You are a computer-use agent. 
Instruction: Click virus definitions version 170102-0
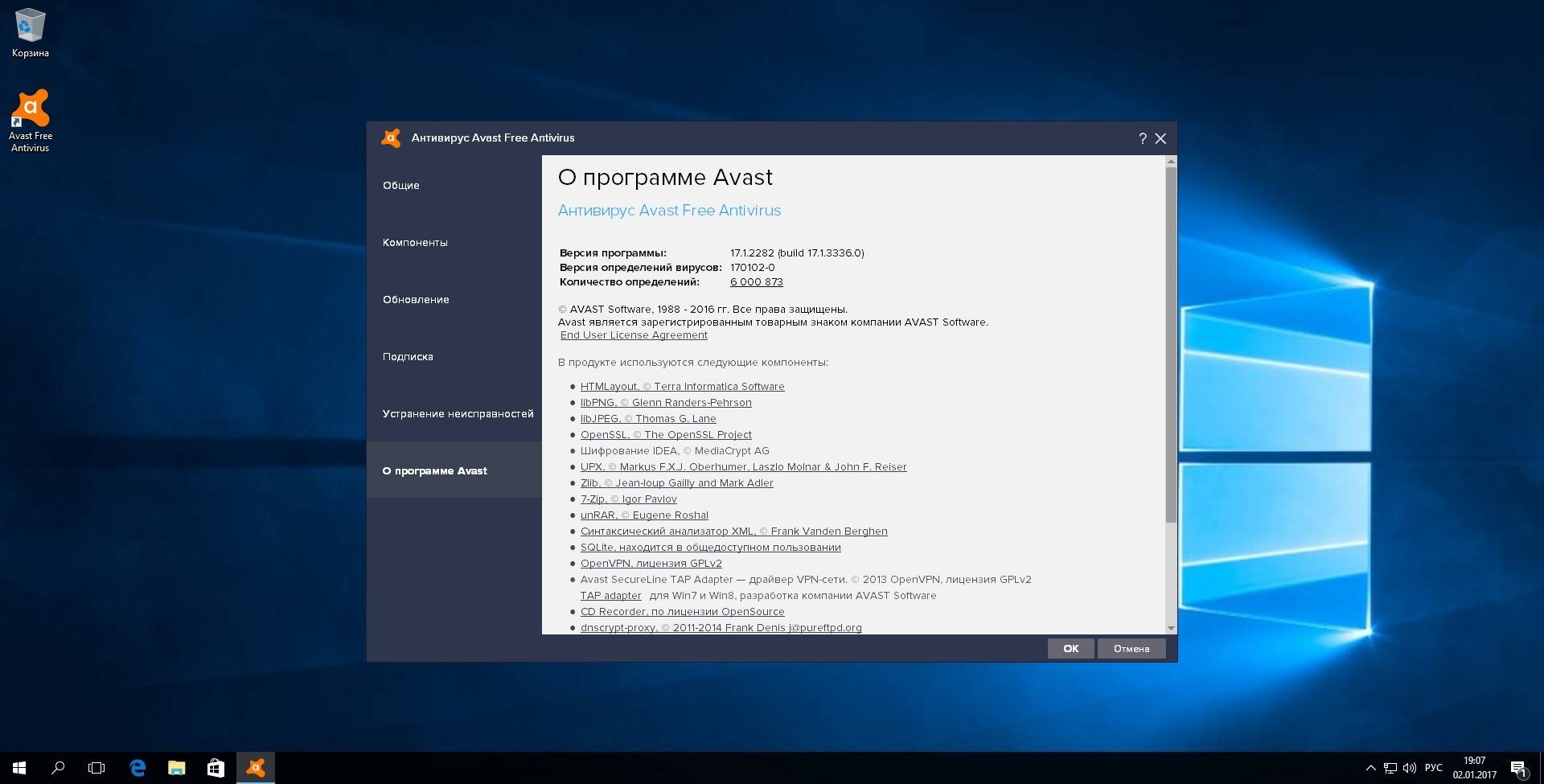752,267
